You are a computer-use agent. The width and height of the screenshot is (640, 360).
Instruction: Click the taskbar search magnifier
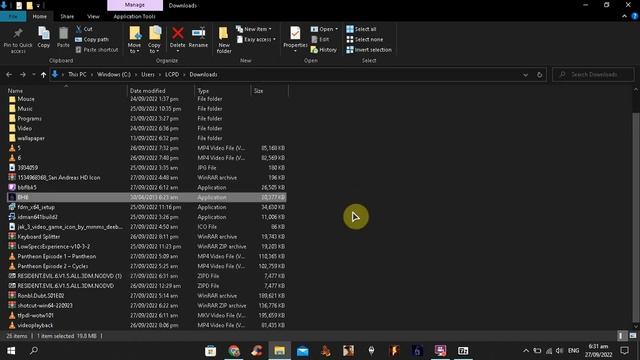pyautogui.click(x=34, y=351)
